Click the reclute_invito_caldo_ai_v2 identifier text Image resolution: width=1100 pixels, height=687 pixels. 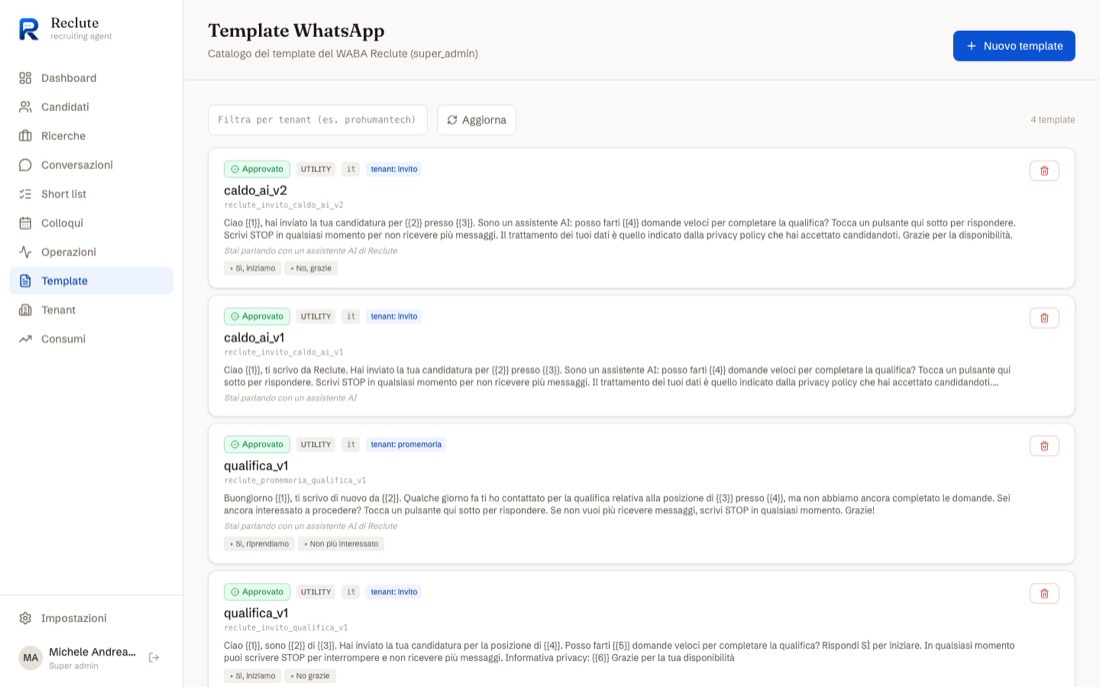tap(283, 205)
